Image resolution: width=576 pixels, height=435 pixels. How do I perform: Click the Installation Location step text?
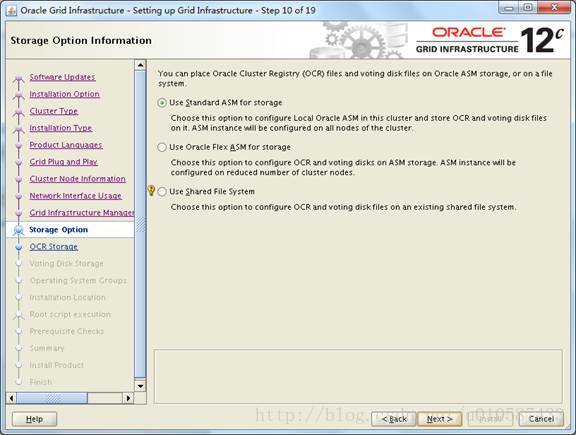point(68,297)
